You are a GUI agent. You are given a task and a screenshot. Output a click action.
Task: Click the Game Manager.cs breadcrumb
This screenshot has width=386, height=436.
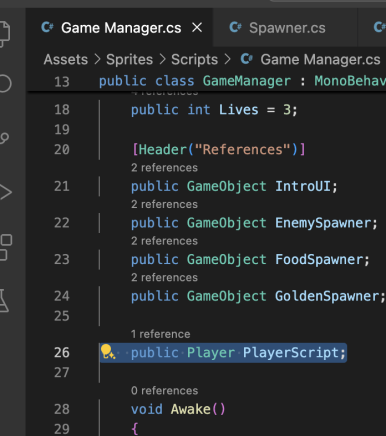click(320, 60)
